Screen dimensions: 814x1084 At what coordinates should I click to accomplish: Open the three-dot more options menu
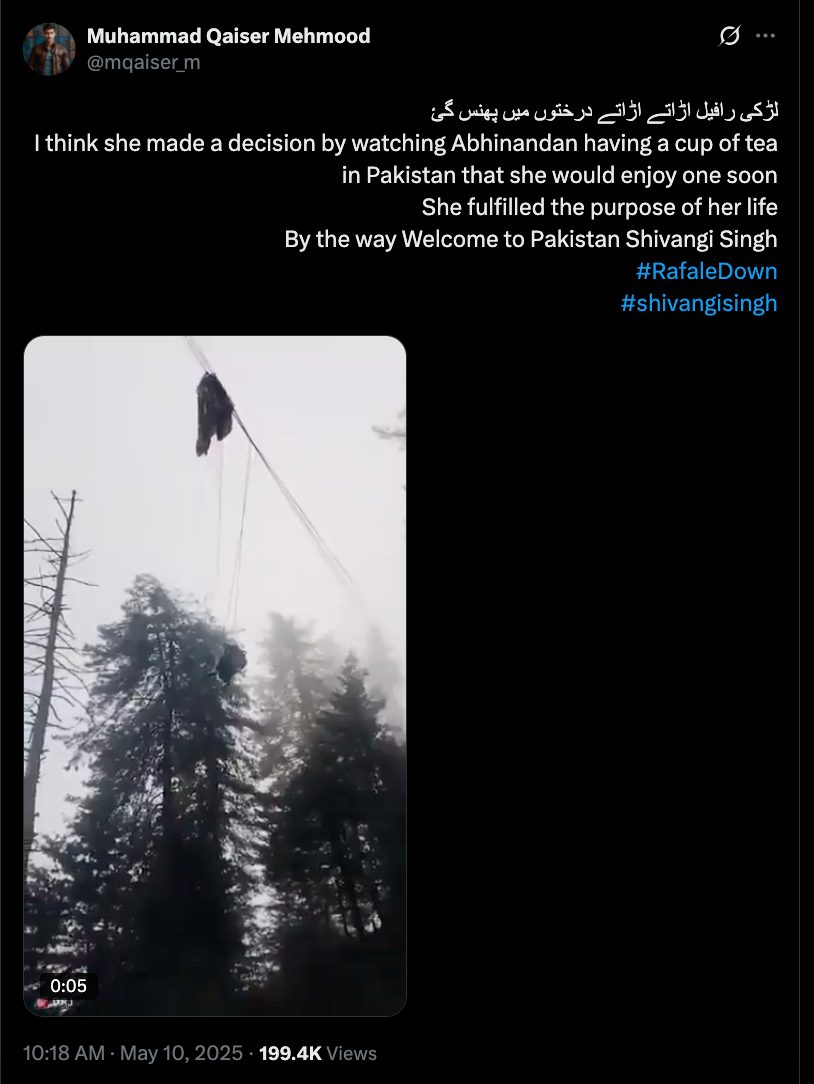766,35
